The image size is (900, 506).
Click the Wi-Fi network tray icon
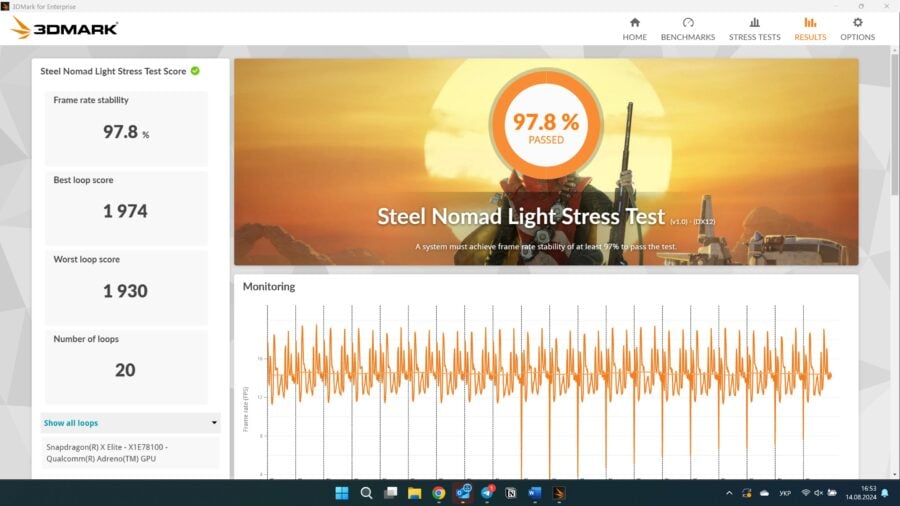coord(805,493)
